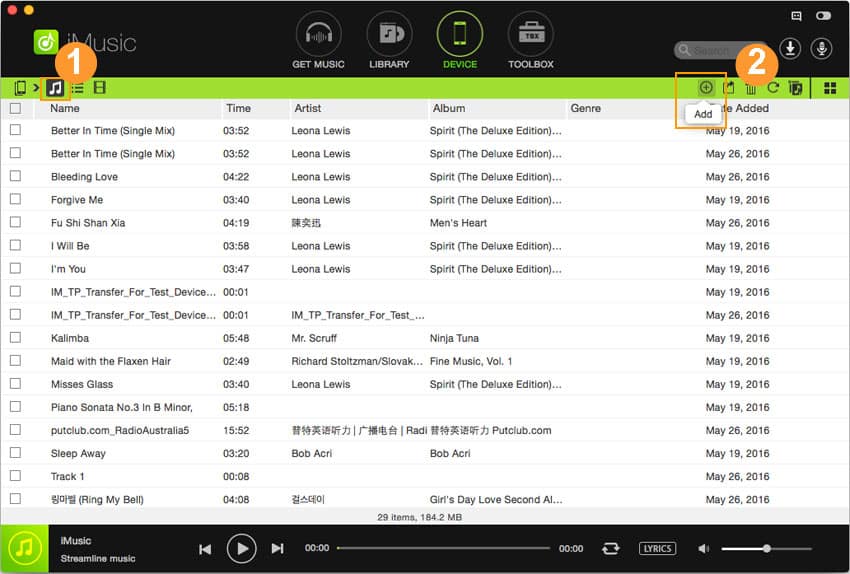Click album Fine Music, Vol. 1
850x574 pixels.
tap(471, 361)
